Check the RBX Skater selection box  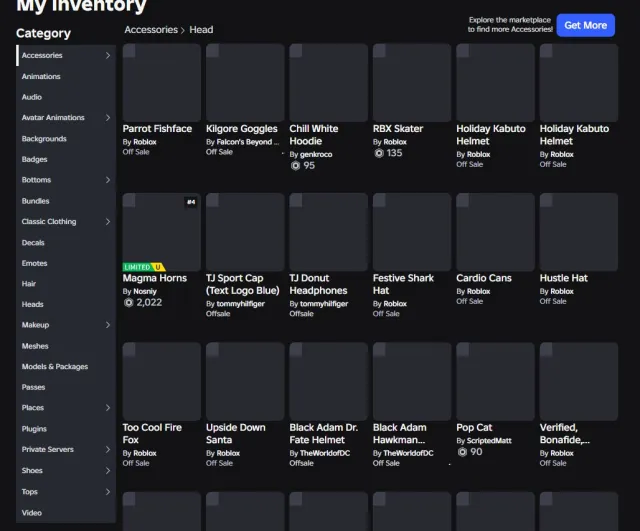click(380, 51)
